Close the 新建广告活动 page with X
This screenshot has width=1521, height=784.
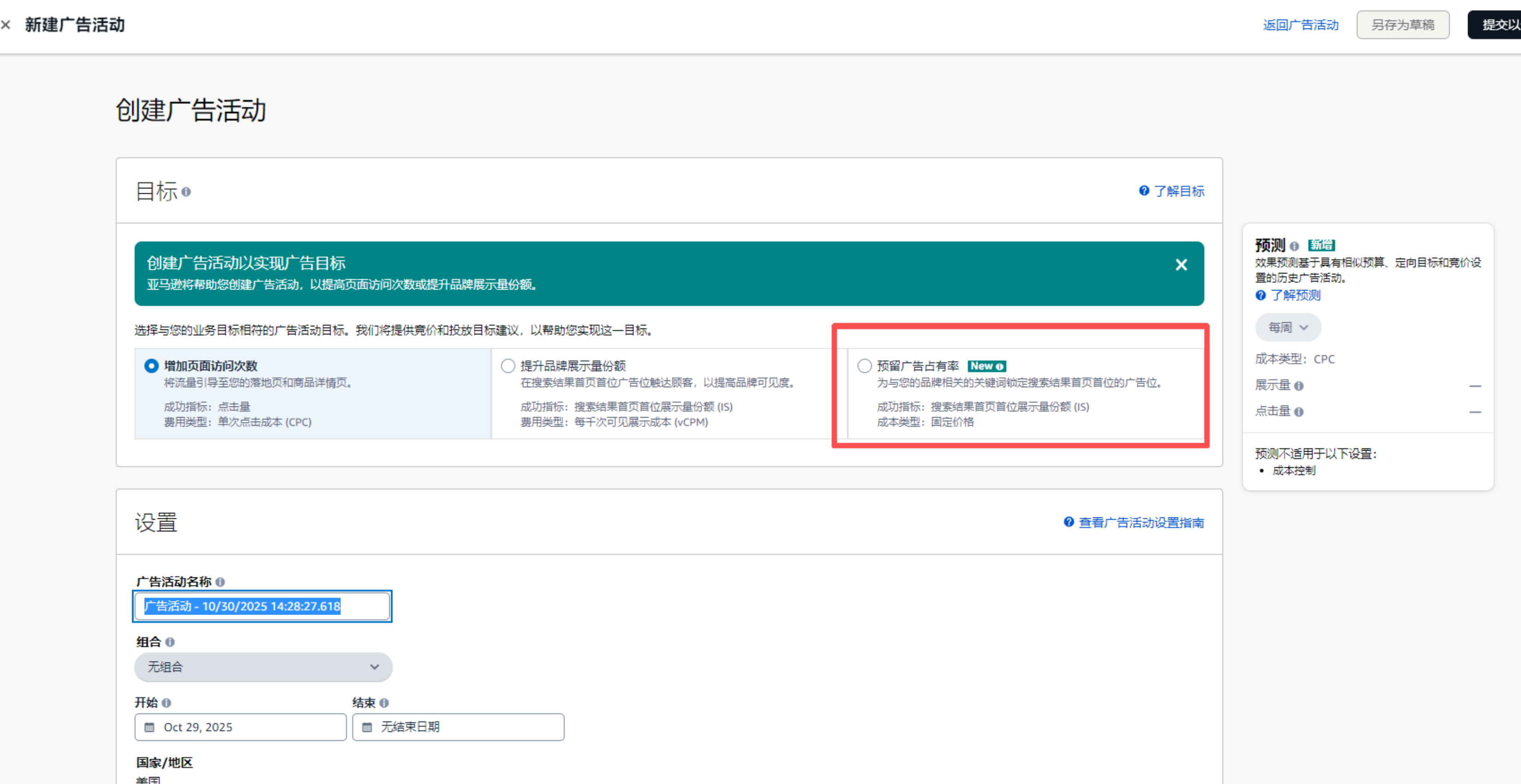pyautogui.click(x=6, y=25)
